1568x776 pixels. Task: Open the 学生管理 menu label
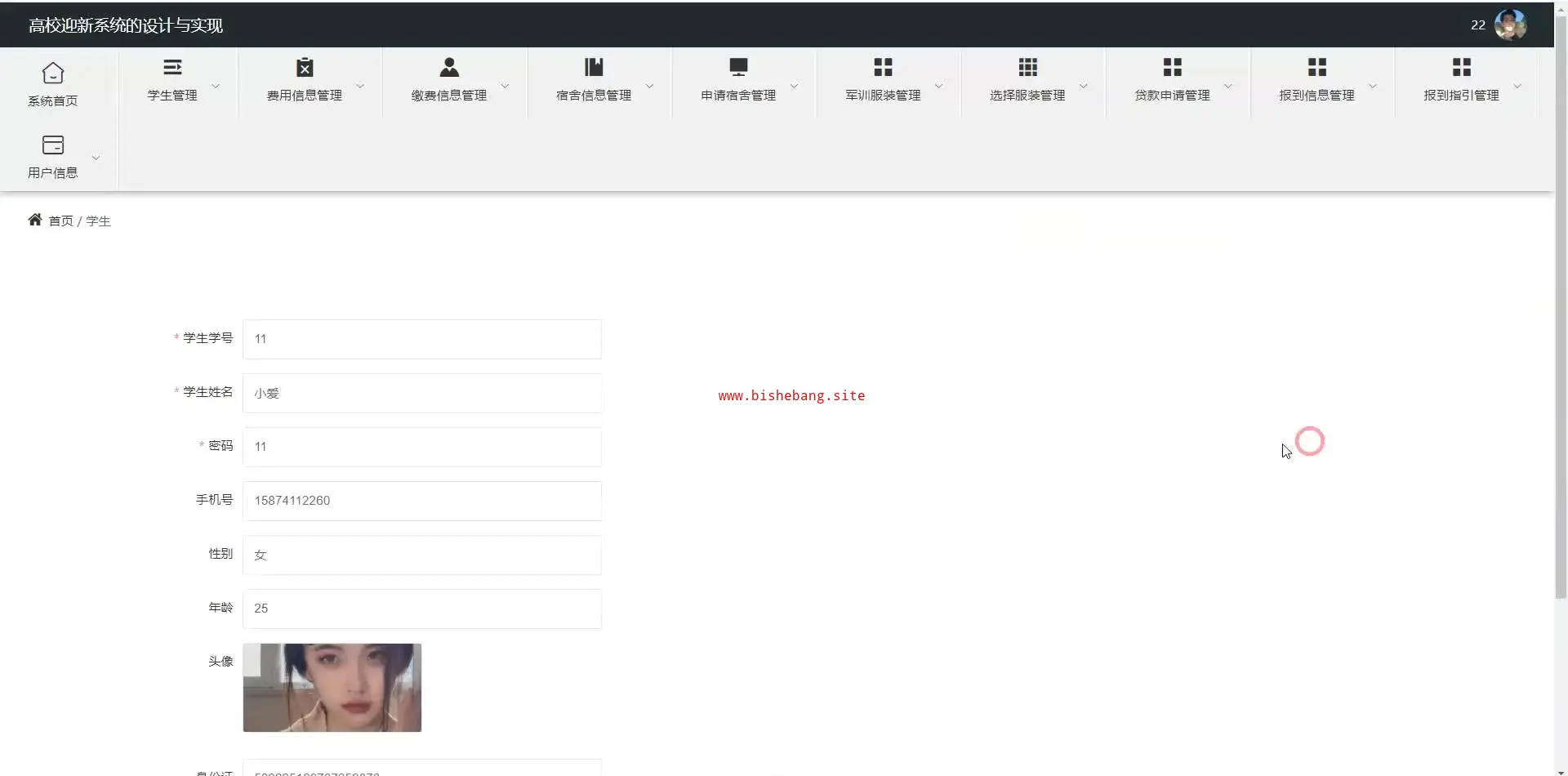[172, 96]
